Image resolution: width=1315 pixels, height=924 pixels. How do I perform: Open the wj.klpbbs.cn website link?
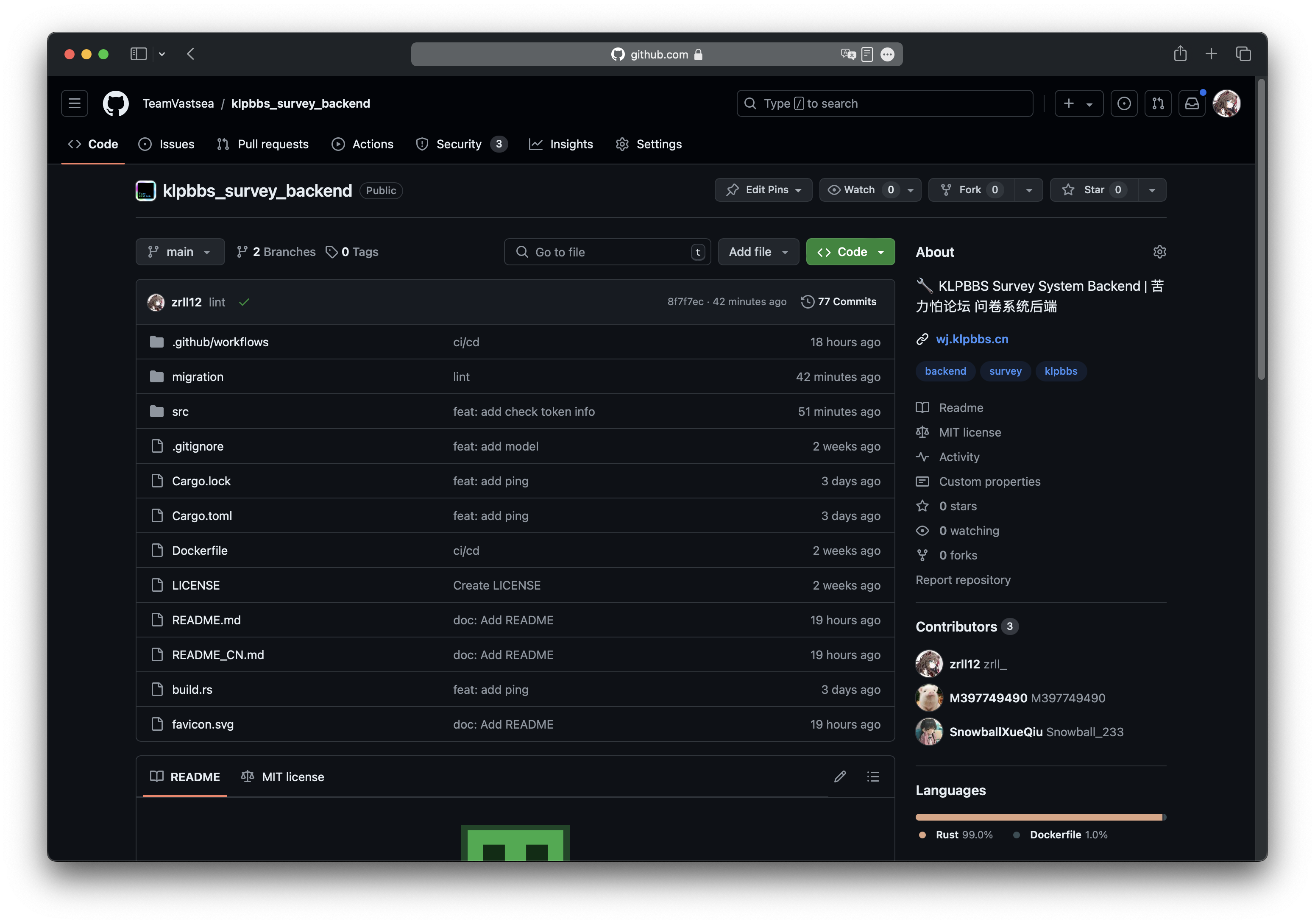coord(972,339)
